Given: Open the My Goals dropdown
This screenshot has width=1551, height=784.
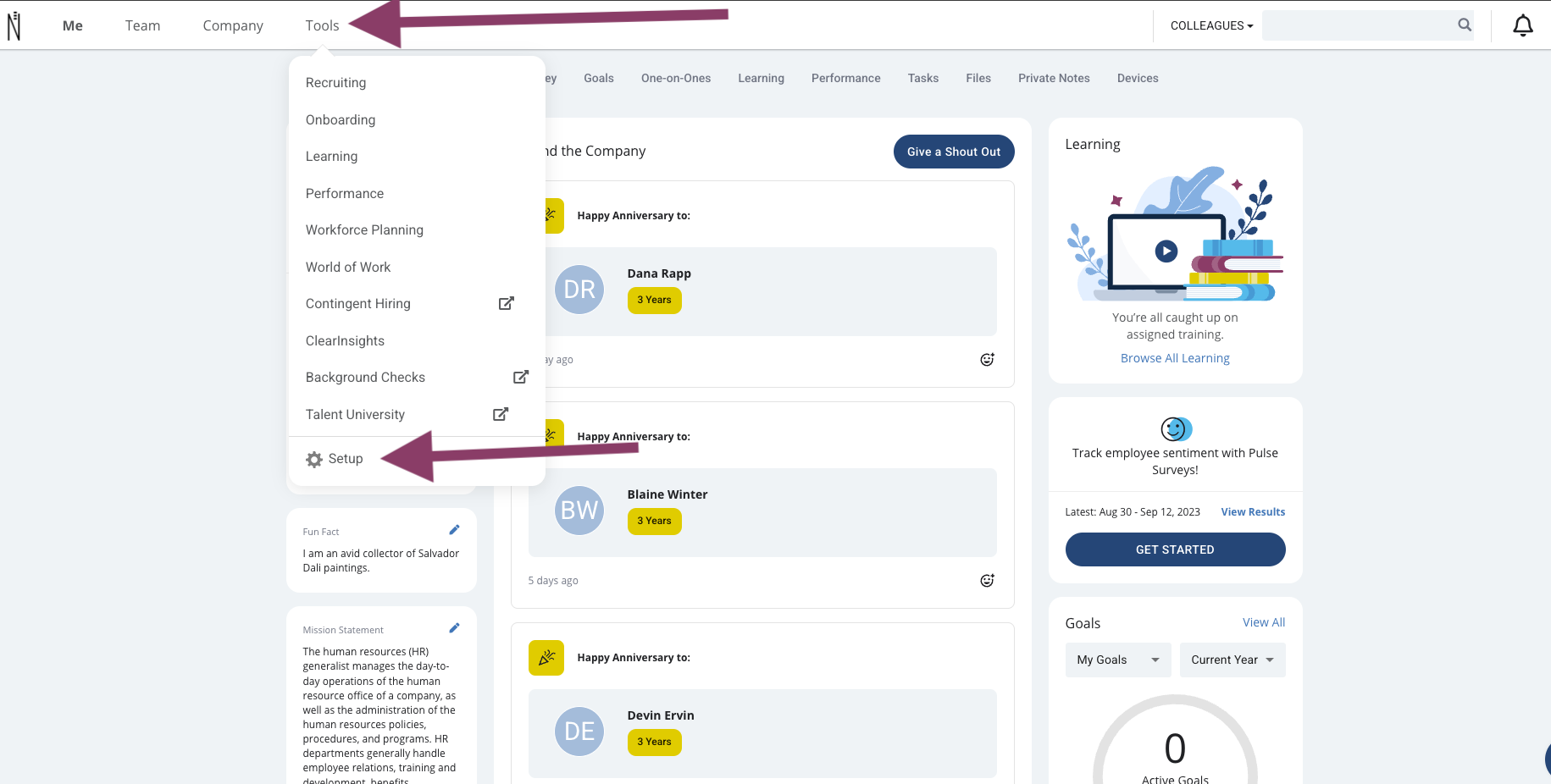Looking at the screenshot, I should [1118, 660].
